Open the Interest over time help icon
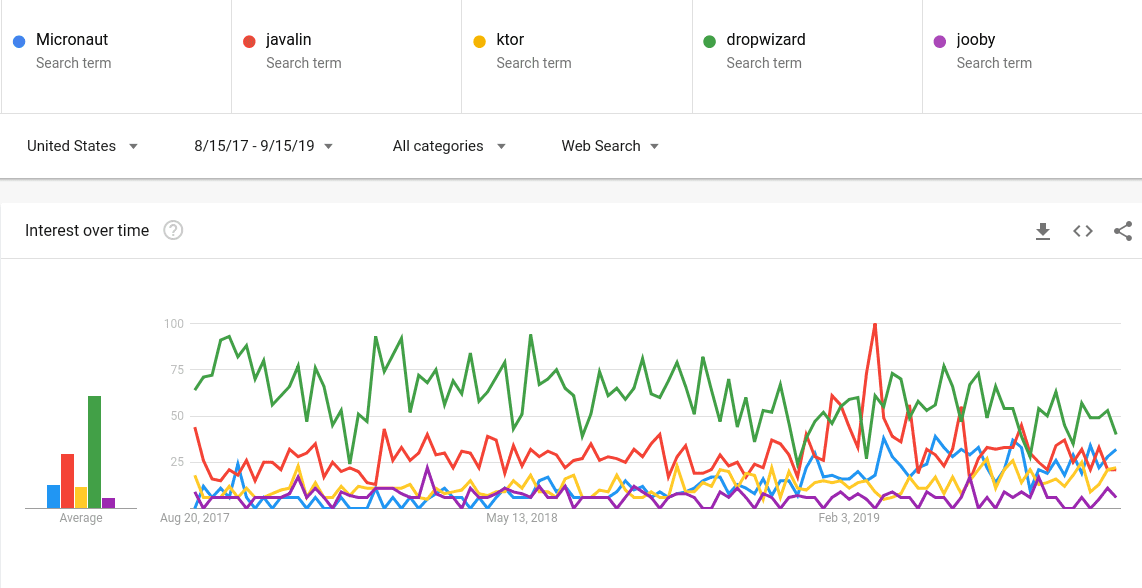The height and width of the screenshot is (588, 1142). tap(173, 231)
